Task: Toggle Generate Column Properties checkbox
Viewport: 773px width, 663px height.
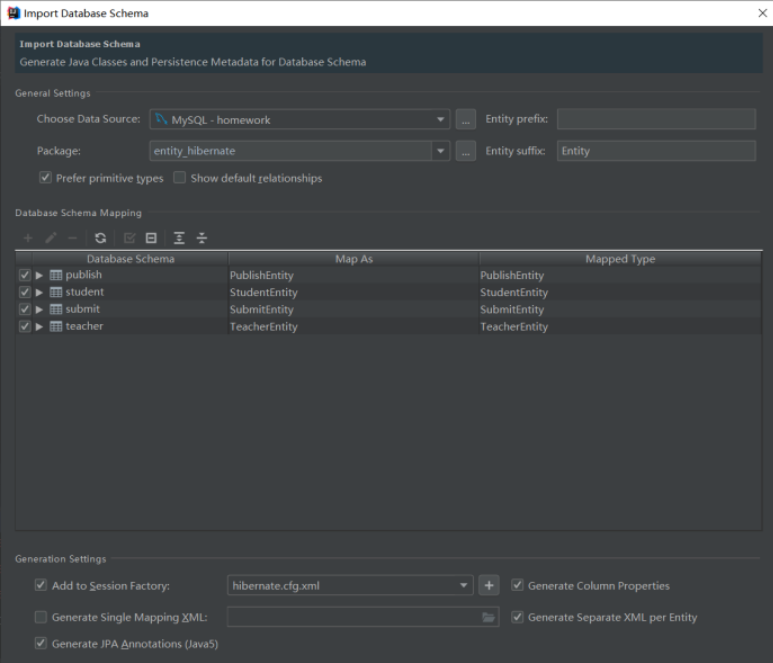Action: tap(517, 585)
